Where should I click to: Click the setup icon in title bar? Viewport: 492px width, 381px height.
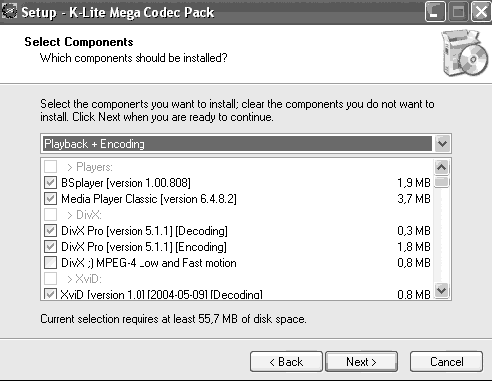pos(9,12)
